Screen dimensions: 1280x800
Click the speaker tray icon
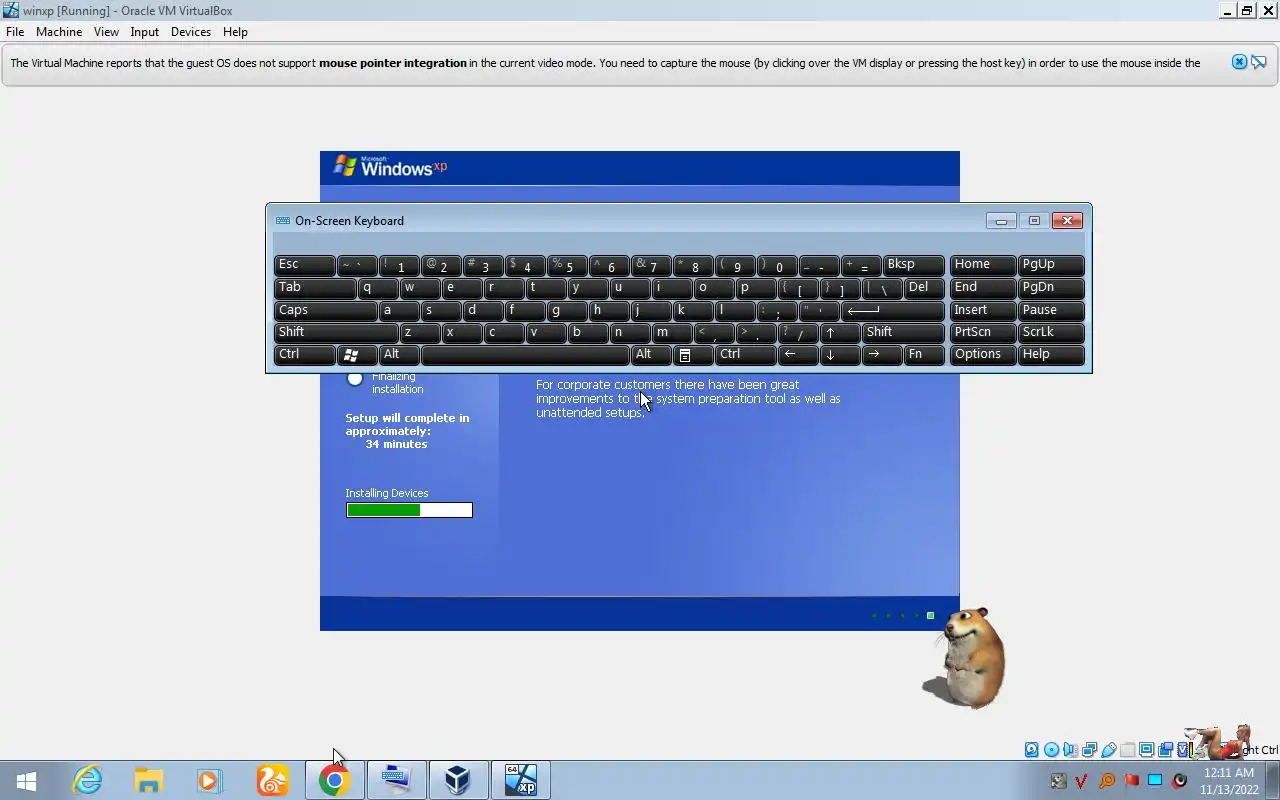1180,780
